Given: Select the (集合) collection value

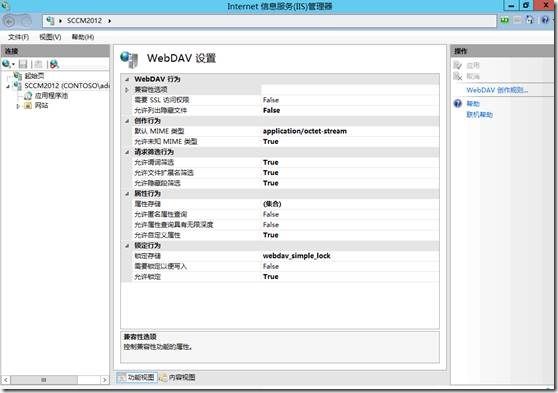Looking at the screenshot, I should [272, 204].
